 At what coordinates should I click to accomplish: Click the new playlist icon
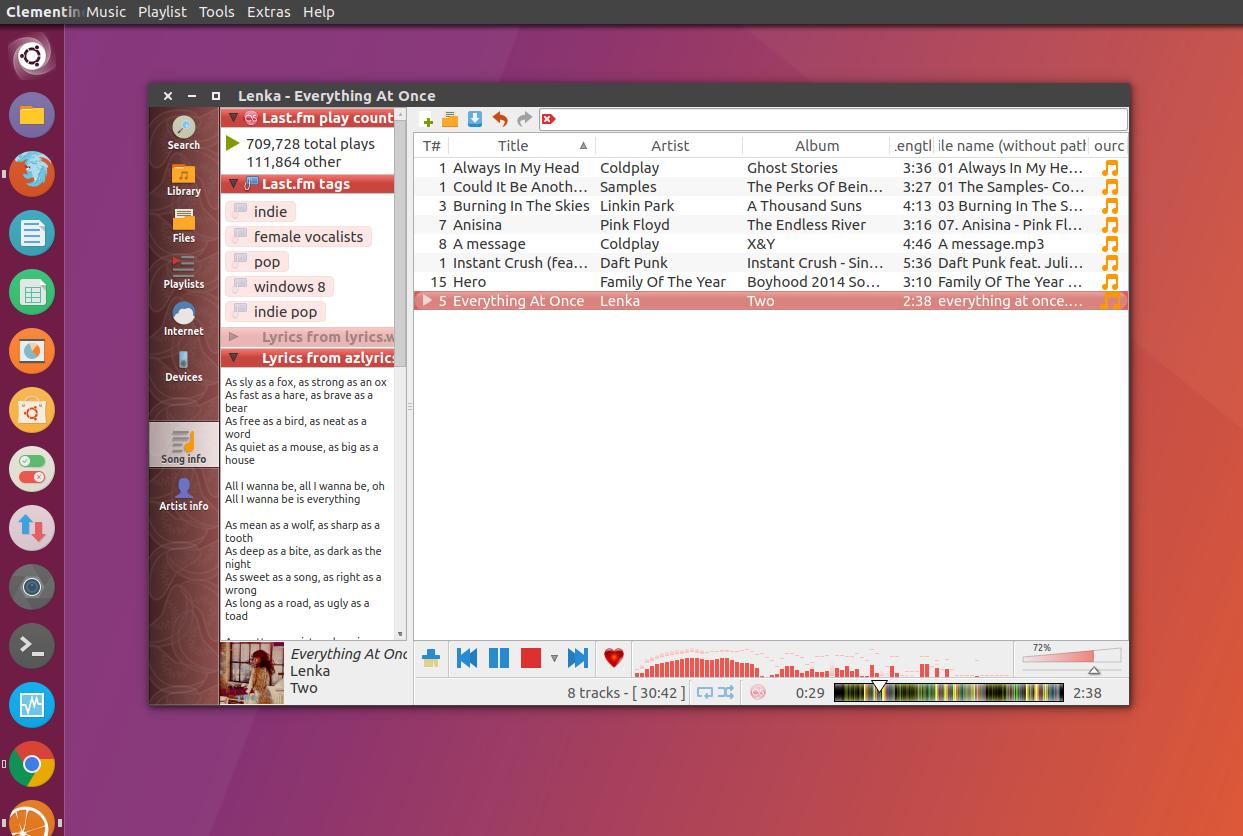(x=428, y=120)
